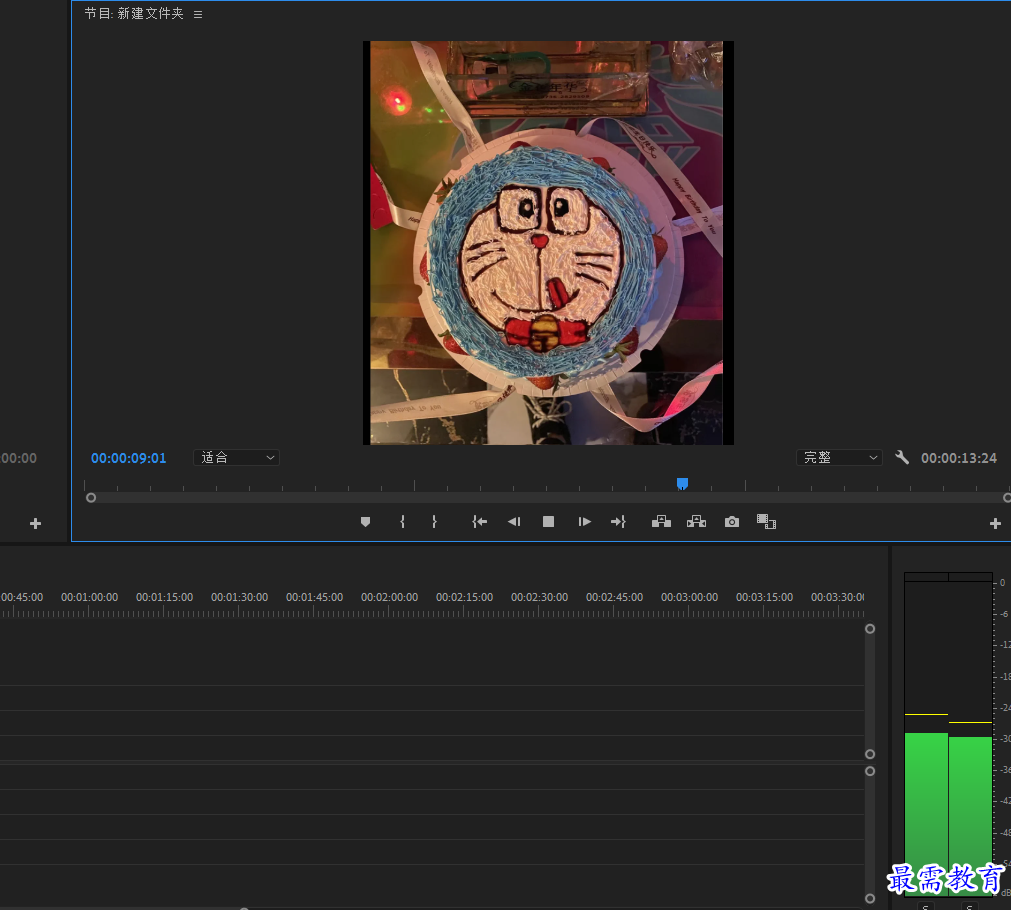Click 00:02:30:00 on the timeline ruler
The image size is (1011, 910).
(x=540, y=597)
